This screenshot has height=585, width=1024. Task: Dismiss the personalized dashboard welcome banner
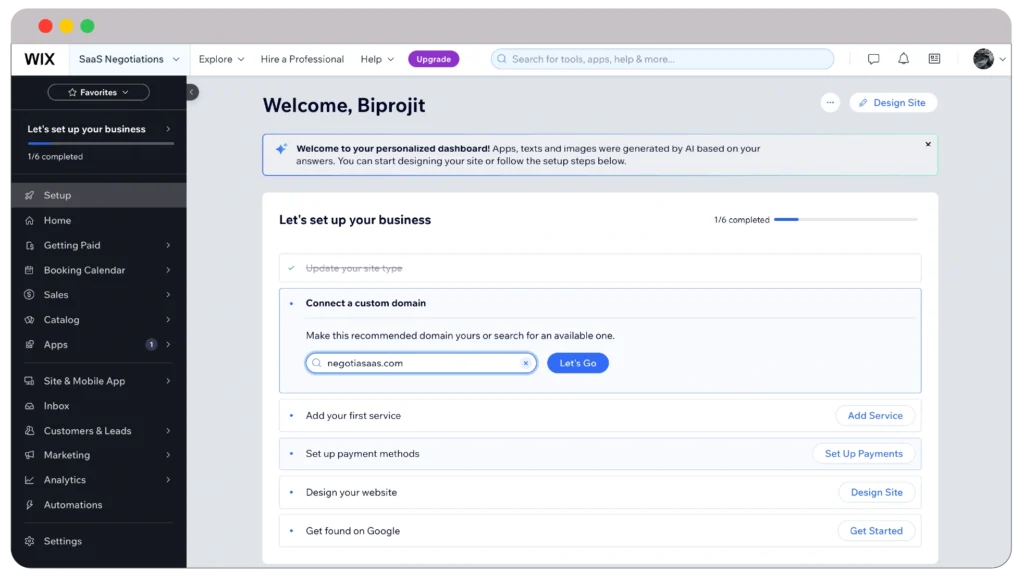pyautogui.click(x=927, y=144)
